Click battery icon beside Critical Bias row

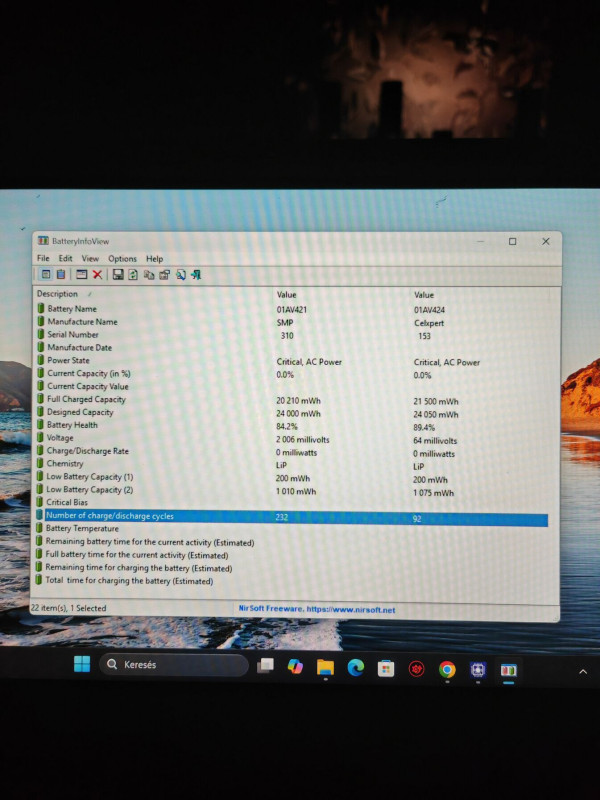(x=40, y=502)
